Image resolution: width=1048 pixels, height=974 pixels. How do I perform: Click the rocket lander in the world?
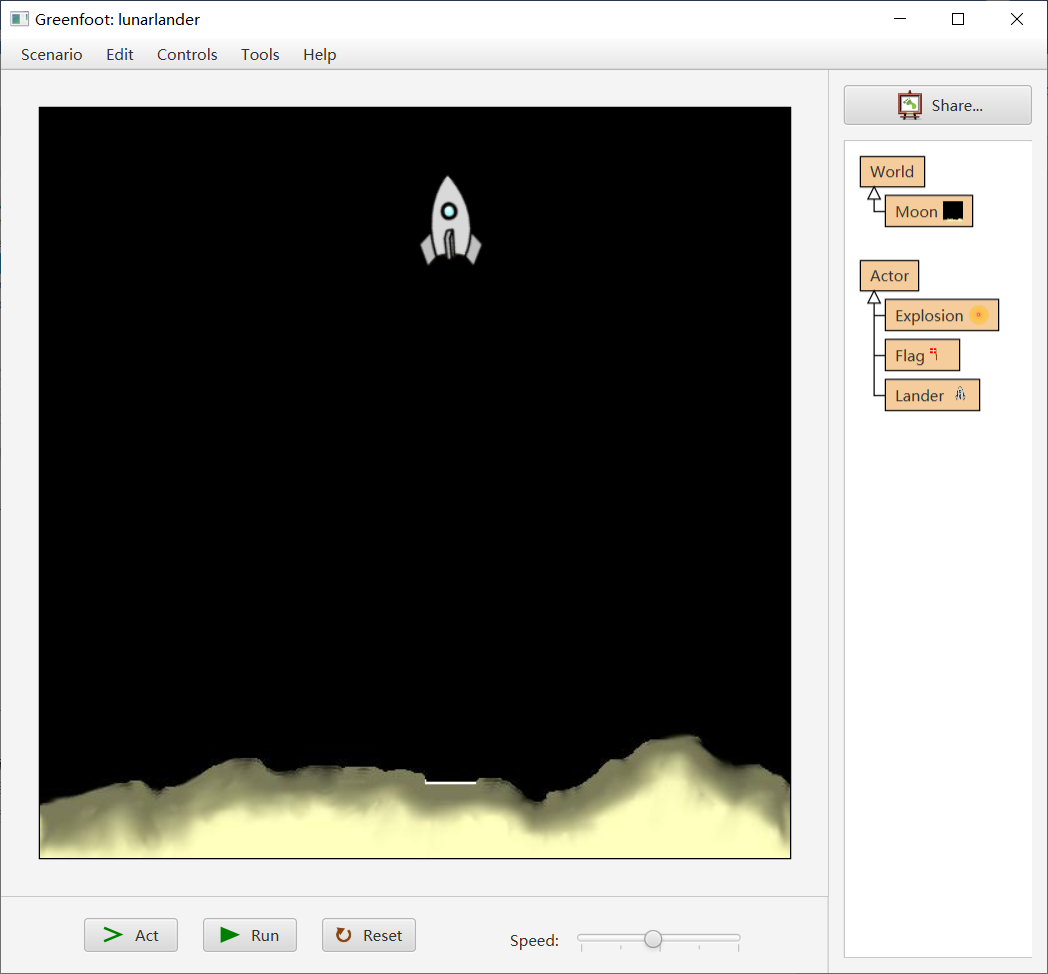click(x=450, y=222)
